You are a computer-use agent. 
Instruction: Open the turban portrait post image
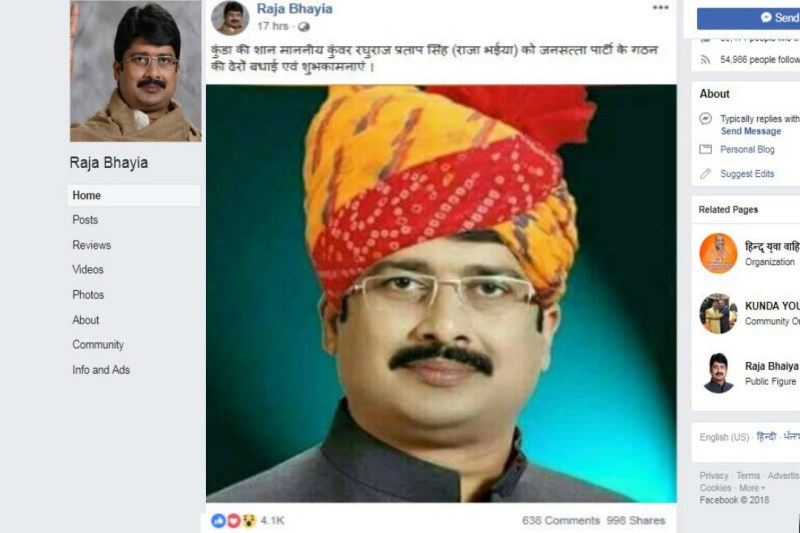(x=441, y=294)
